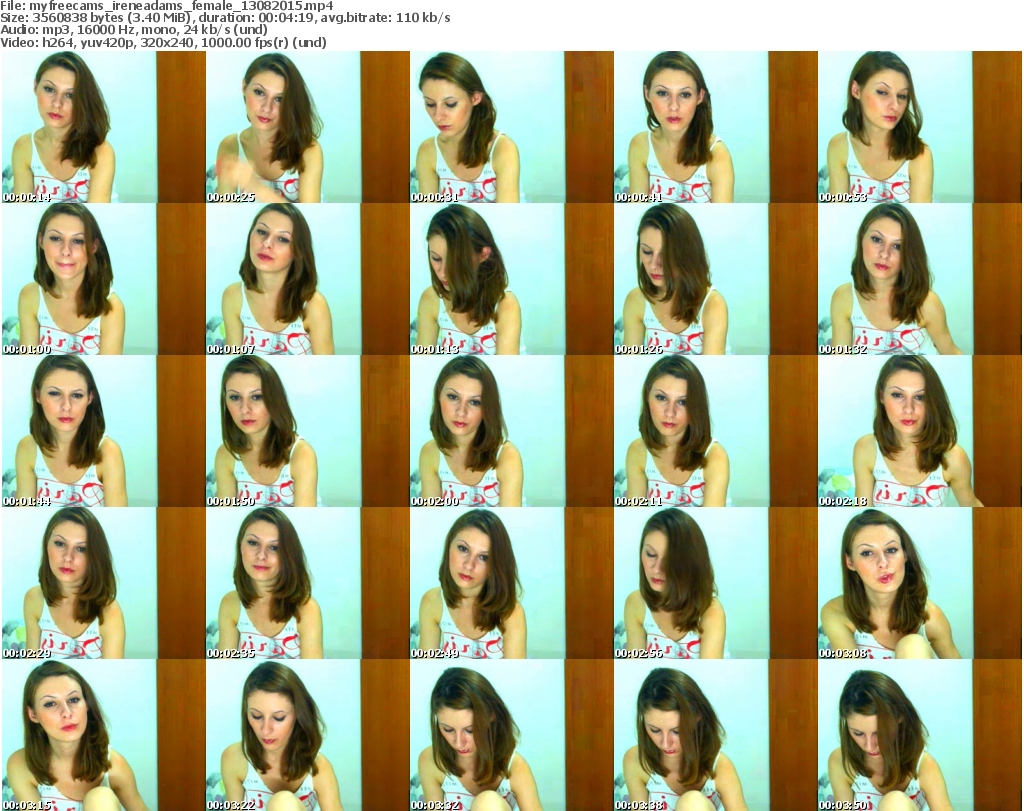Click the 'Audio: mp3, 16000 Hz' line

tap(134, 30)
